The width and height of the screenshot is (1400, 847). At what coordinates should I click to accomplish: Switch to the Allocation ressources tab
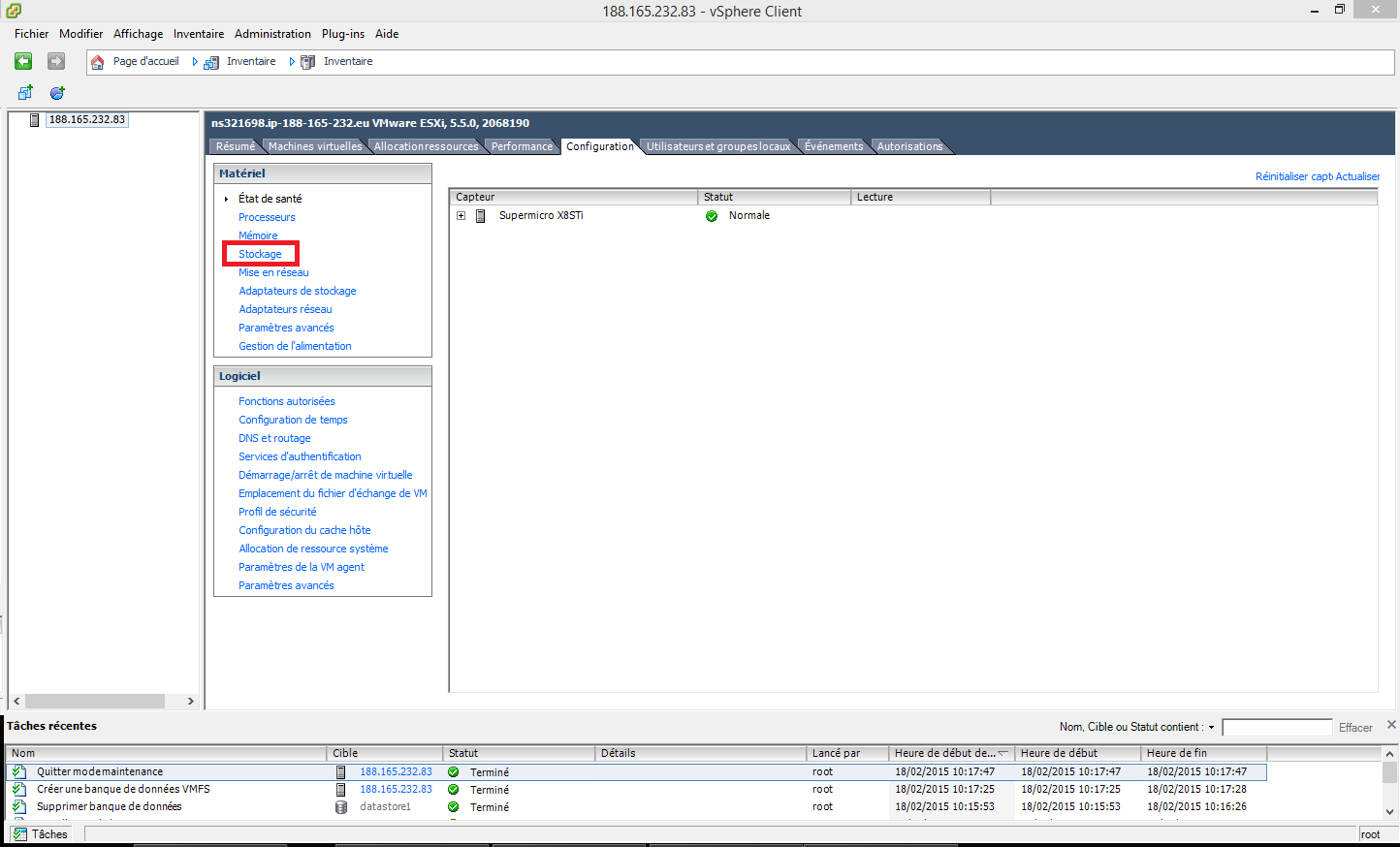pyautogui.click(x=427, y=146)
